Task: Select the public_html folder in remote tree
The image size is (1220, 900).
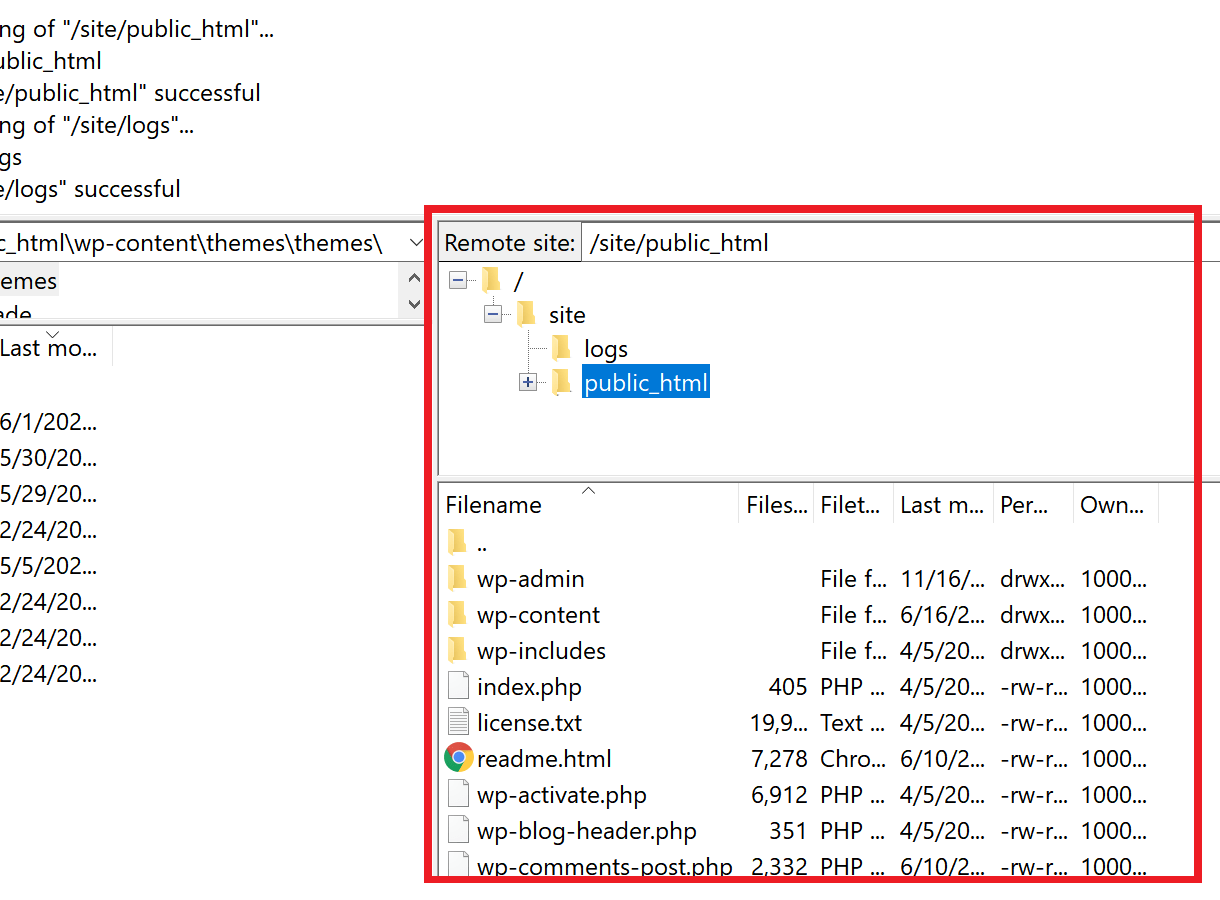Action: tap(646, 382)
